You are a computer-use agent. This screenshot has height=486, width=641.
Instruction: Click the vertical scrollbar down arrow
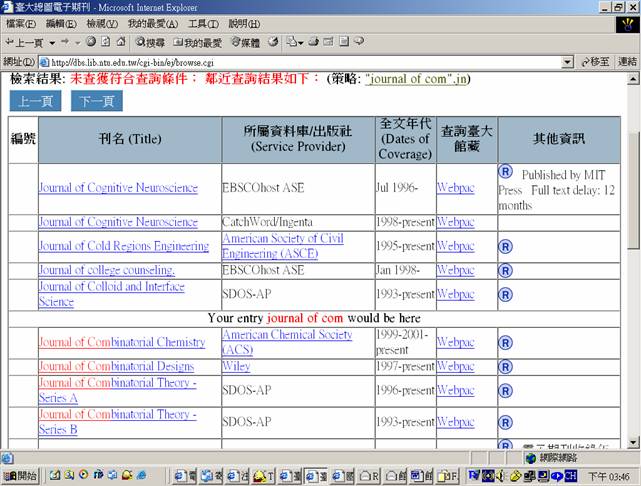click(633, 442)
